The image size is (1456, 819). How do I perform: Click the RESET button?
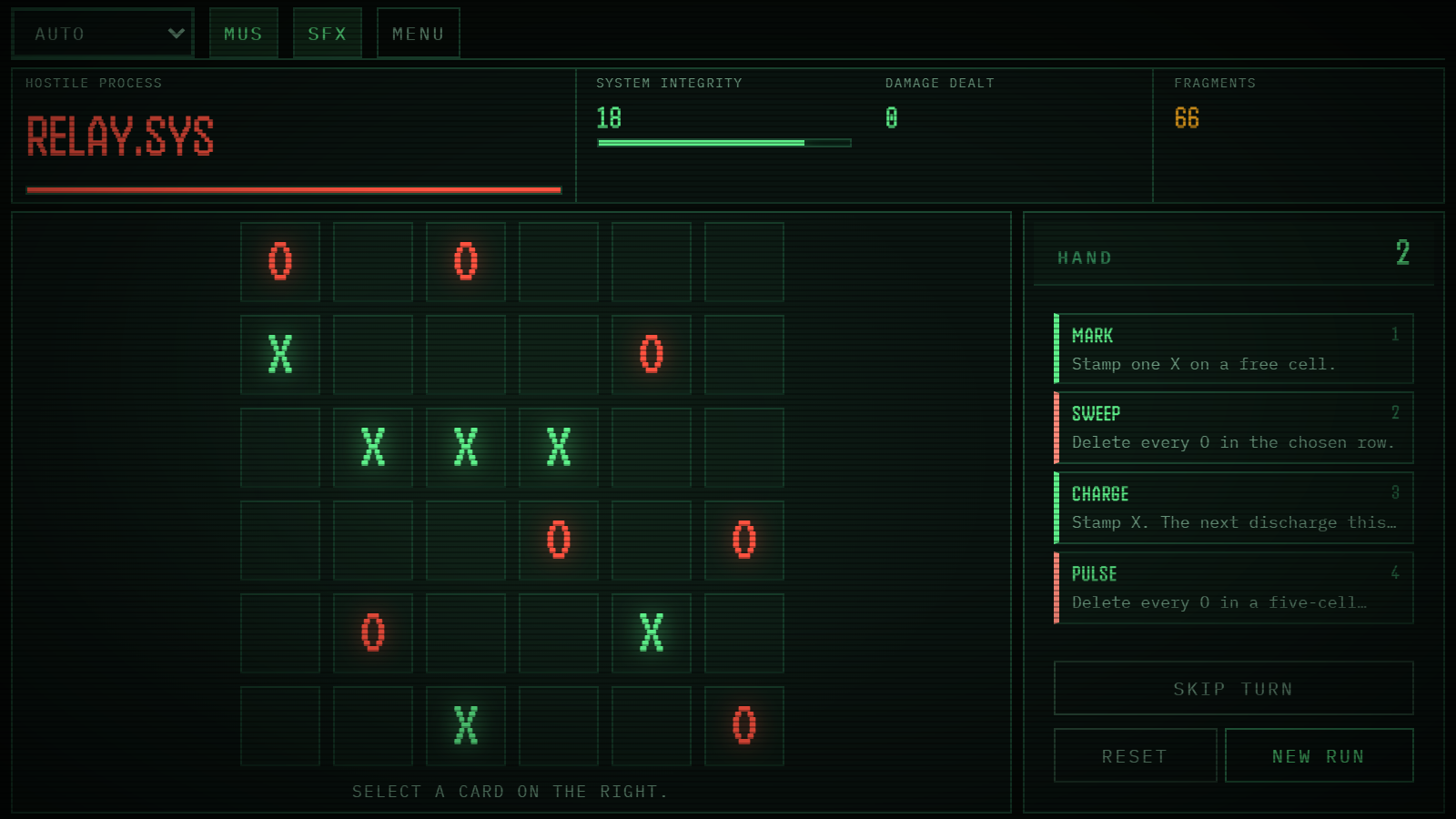point(1135,756)
